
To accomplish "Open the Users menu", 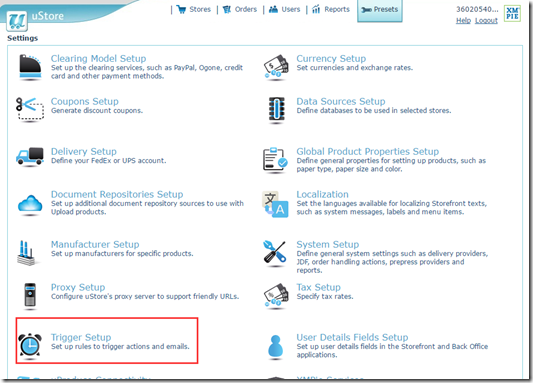I will point(285,10).
